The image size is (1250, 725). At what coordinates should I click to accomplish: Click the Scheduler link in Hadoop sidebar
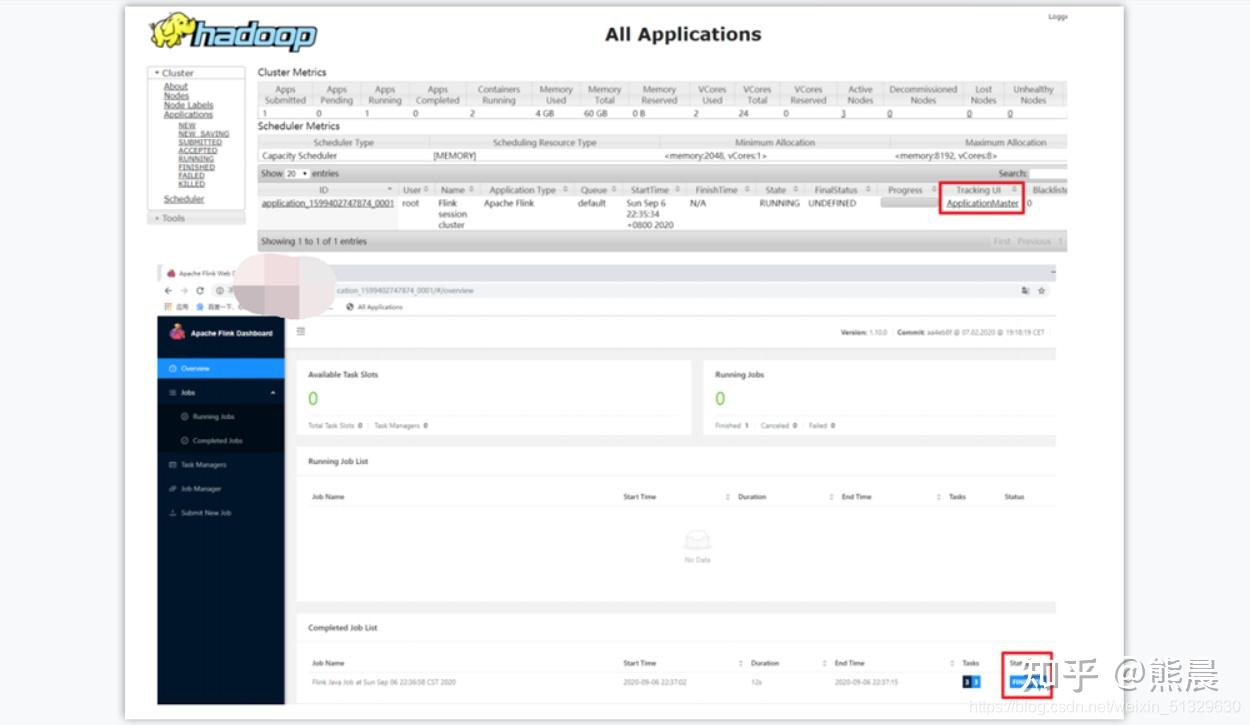click(x=184, y=199)
